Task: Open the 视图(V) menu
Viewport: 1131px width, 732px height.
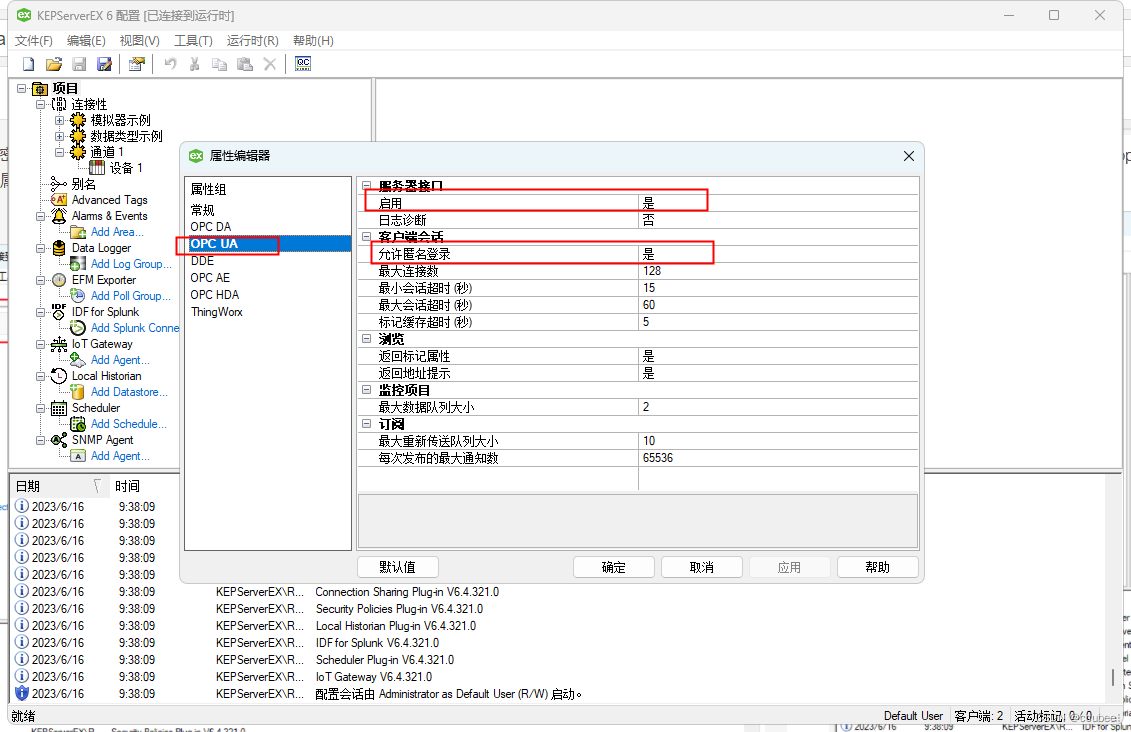Action: pos(139,40)
